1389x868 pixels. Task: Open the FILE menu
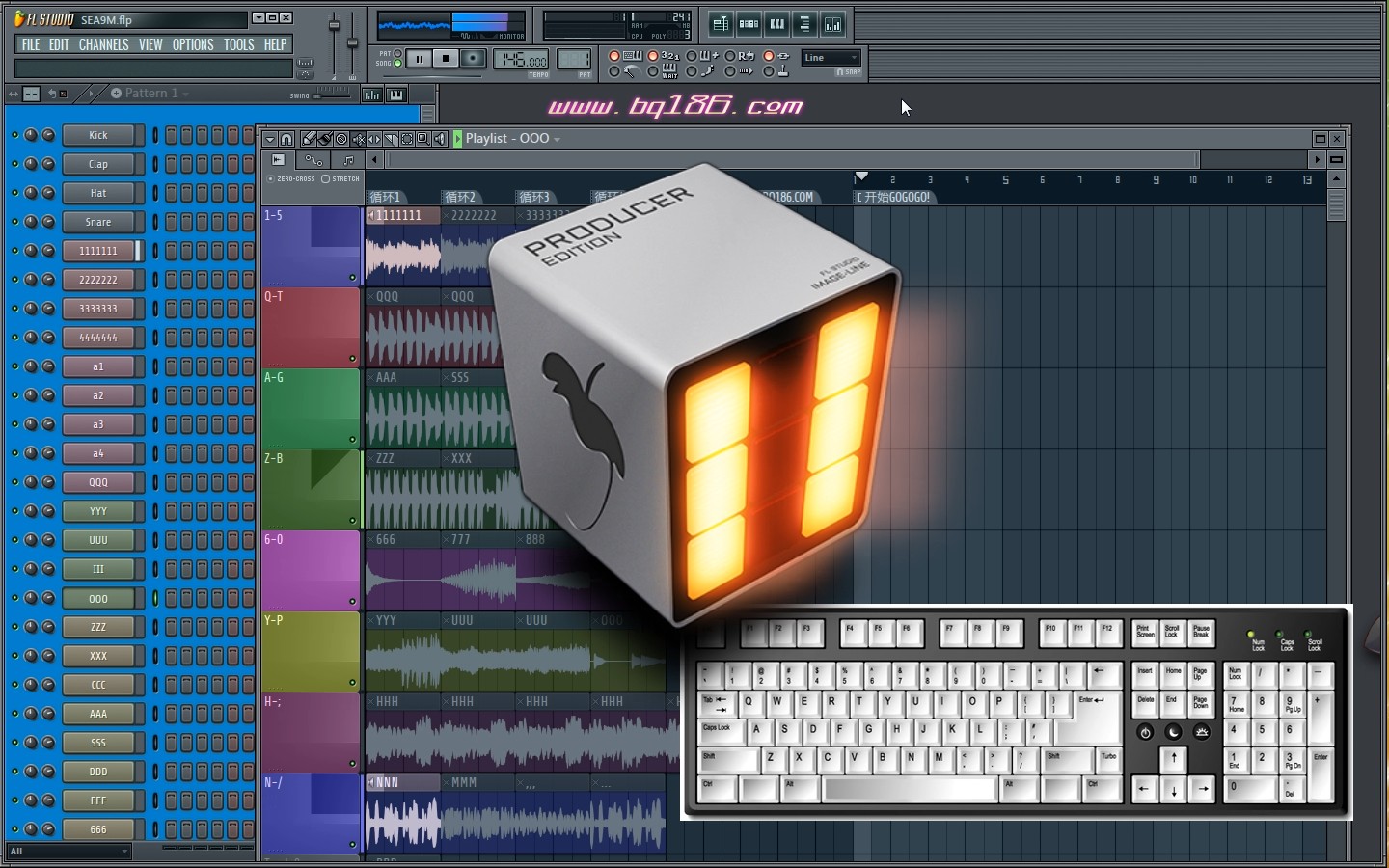point(31,44)
